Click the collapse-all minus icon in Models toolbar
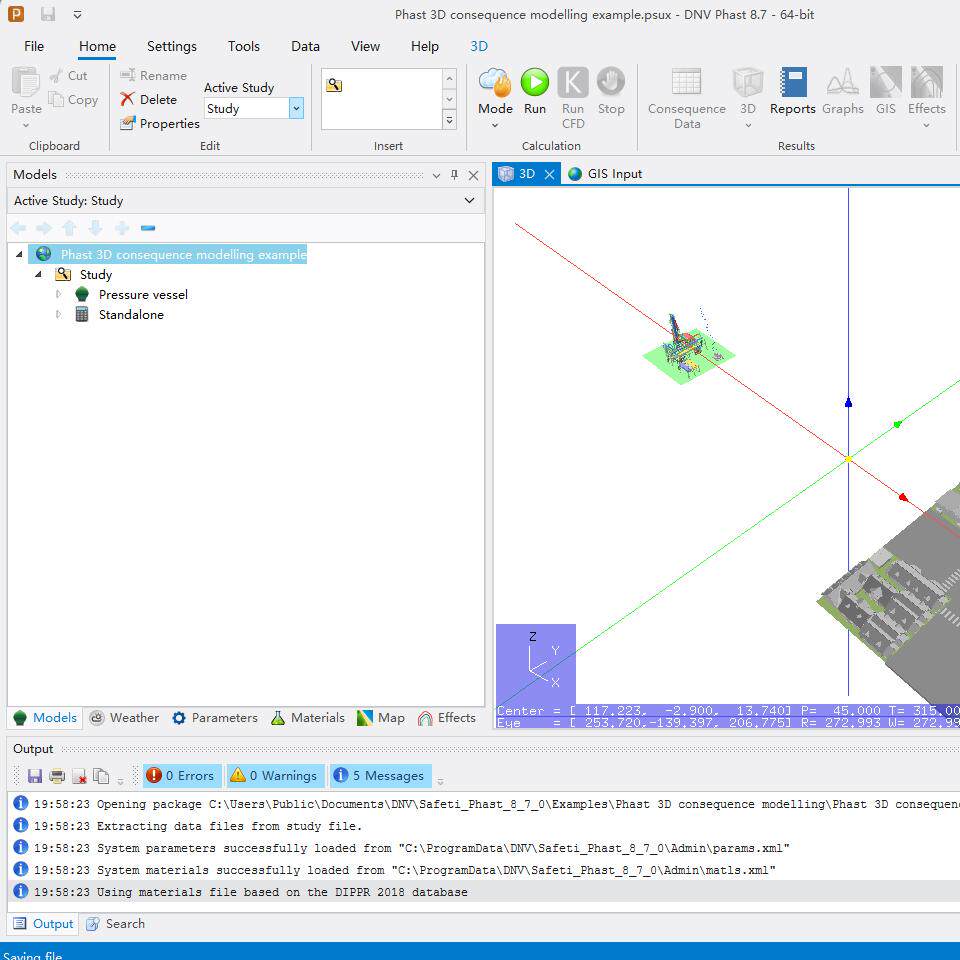The image size is (960, 960). coord(148,228)
